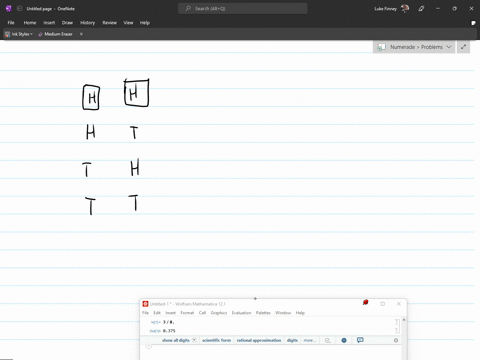
Task: Click the speech bubble feedback icon
Action: click(x=360, y=340)
